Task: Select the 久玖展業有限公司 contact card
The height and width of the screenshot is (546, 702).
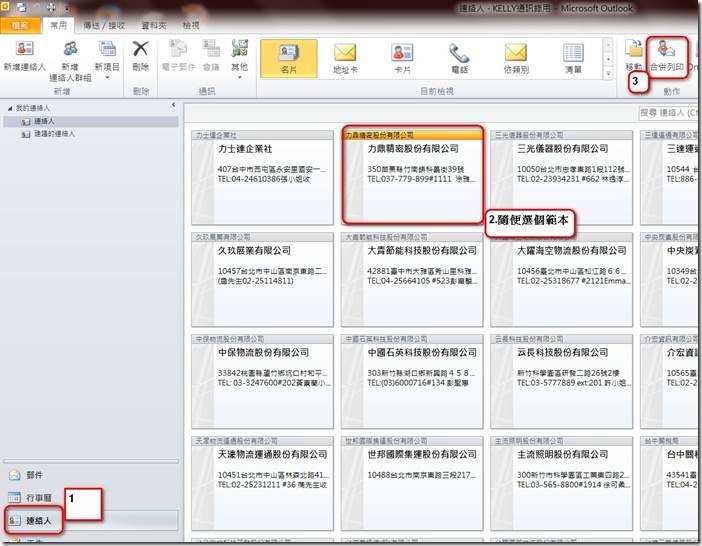Action: click(x=262, y=280)
